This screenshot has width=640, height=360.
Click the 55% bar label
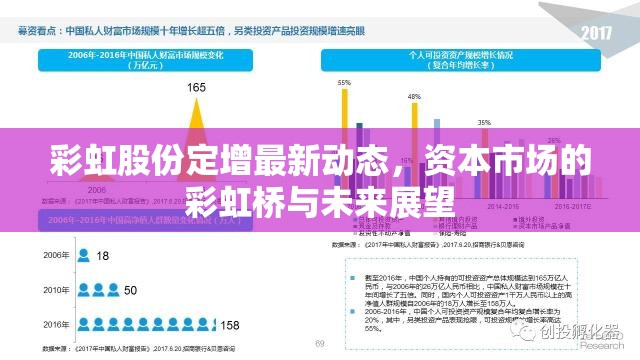[x=344, y=83]
